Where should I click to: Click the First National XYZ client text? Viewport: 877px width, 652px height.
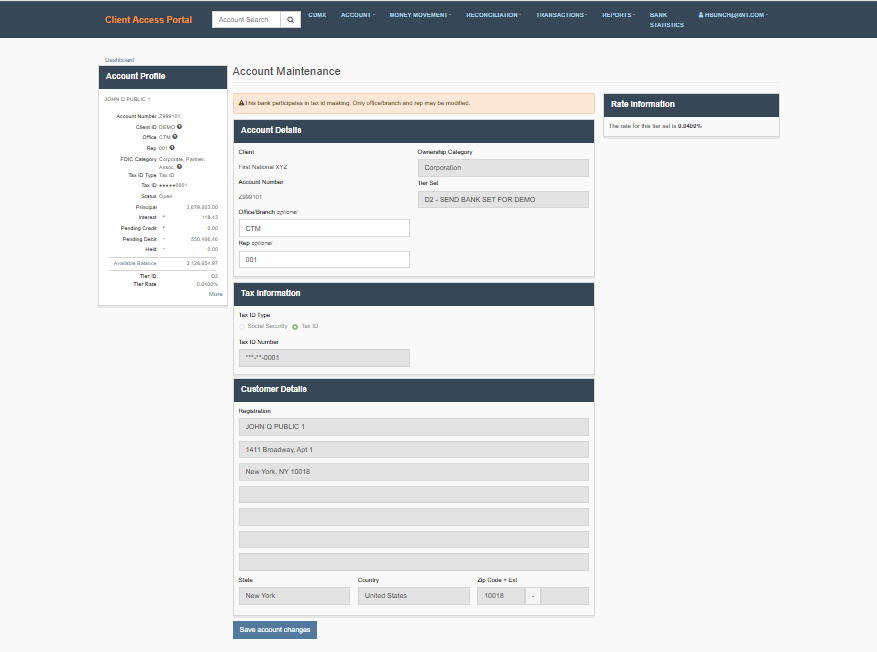coord(263,167)
